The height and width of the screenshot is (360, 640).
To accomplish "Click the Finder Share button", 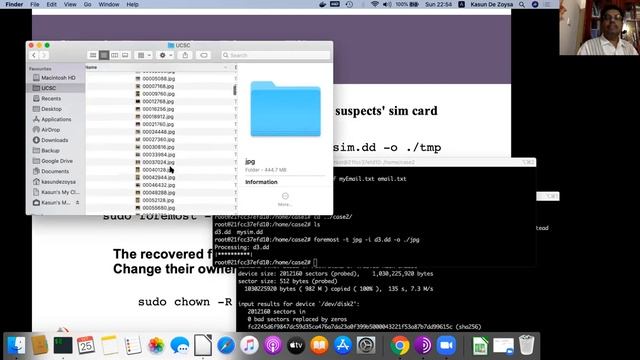I will click(185, 55).
